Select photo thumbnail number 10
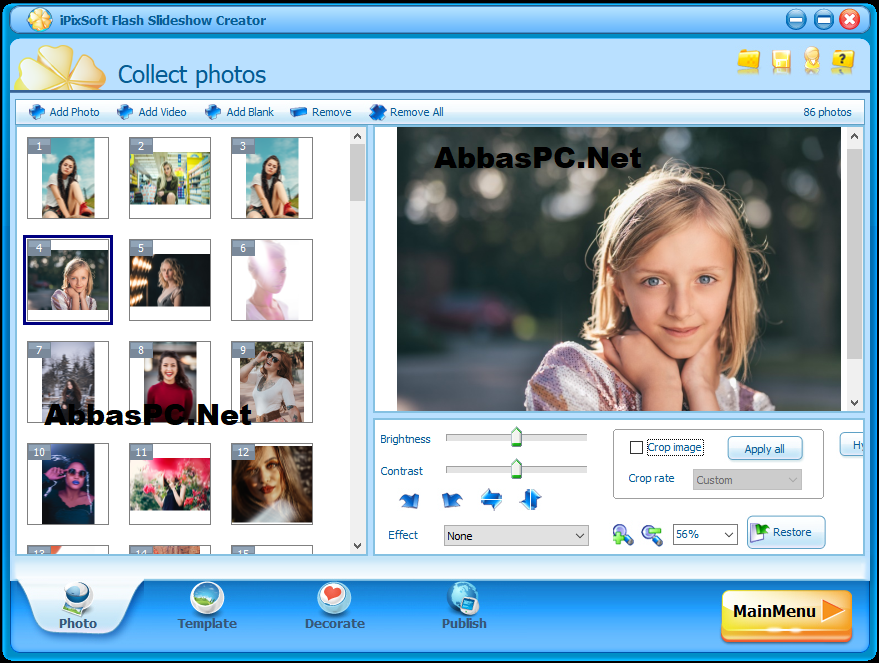 68,484
